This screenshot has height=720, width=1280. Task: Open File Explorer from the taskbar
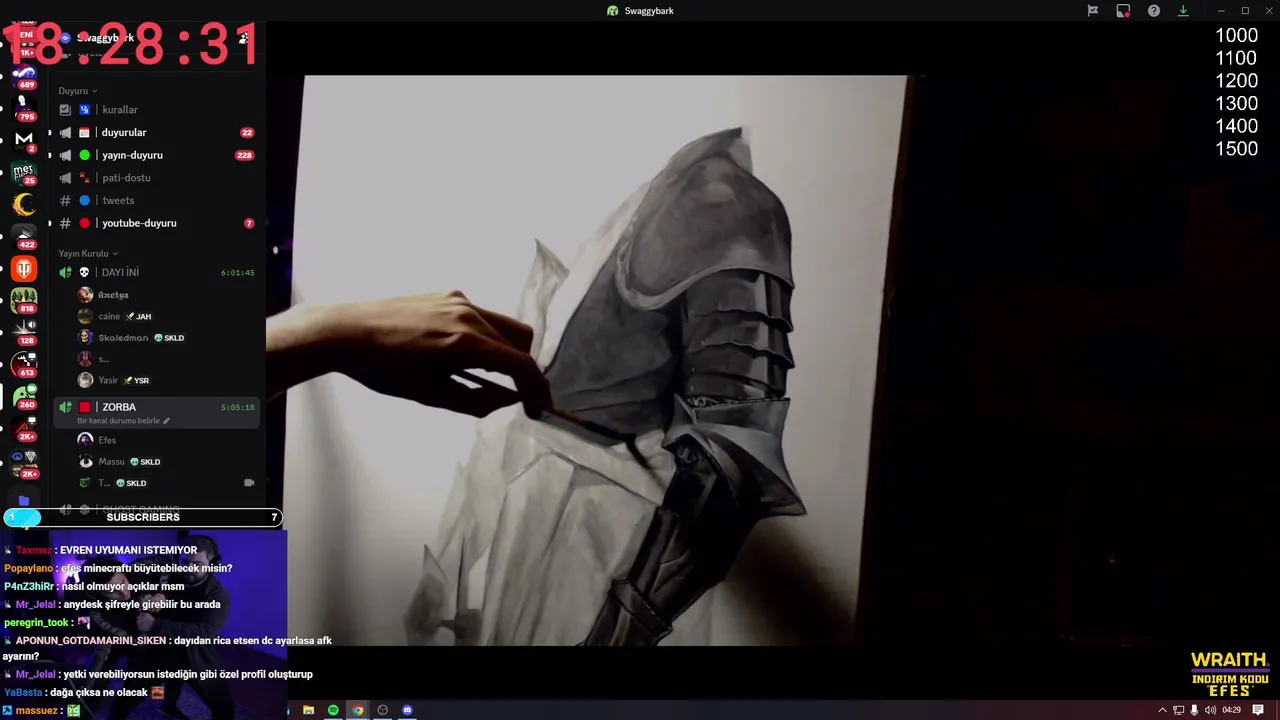coord(308,710)
